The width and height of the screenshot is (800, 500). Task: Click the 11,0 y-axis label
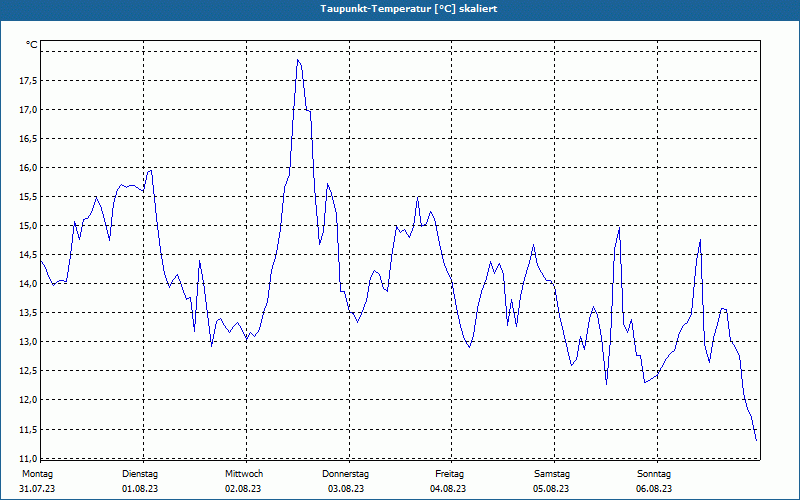click(x=29, y=458)
